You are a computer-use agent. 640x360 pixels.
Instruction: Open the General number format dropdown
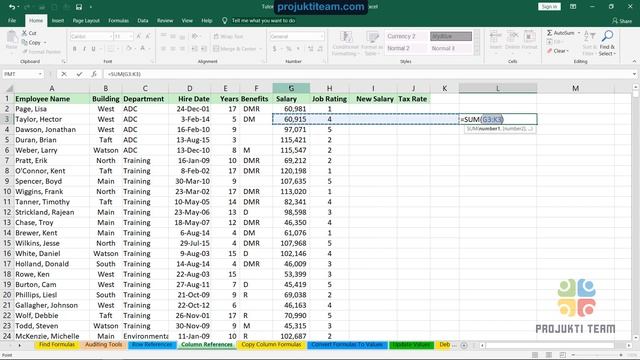(322, 36)
